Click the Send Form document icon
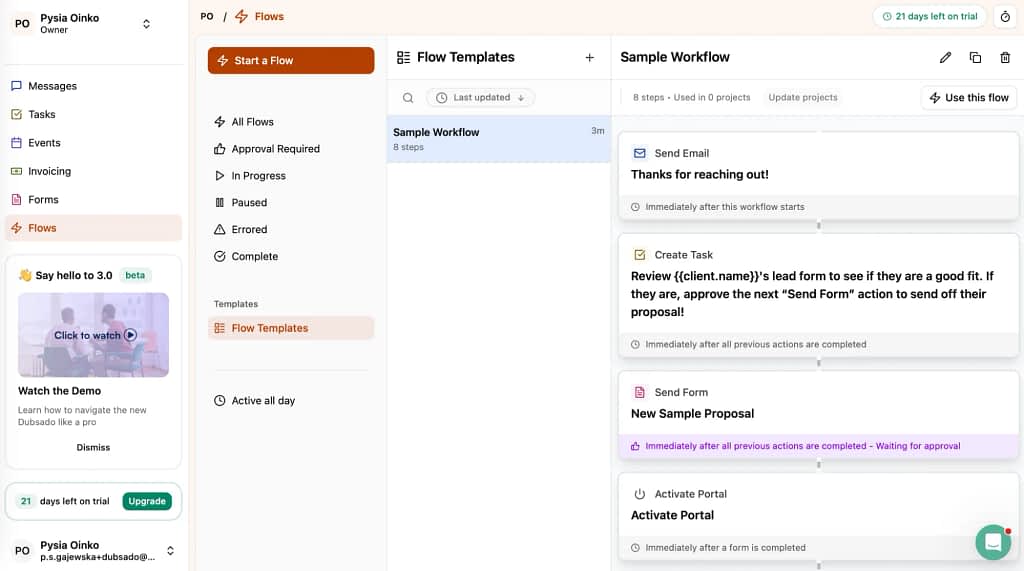The width and height of the screenshot is (1024, 571). [x=639, y=392]
